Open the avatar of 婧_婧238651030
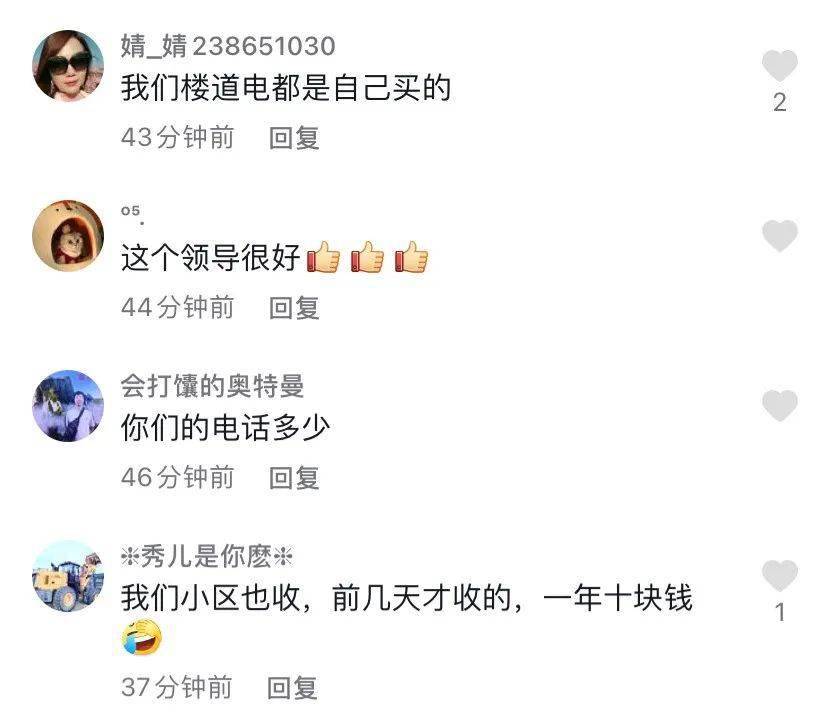The image size is (828, 718). [x=68, y=66]
